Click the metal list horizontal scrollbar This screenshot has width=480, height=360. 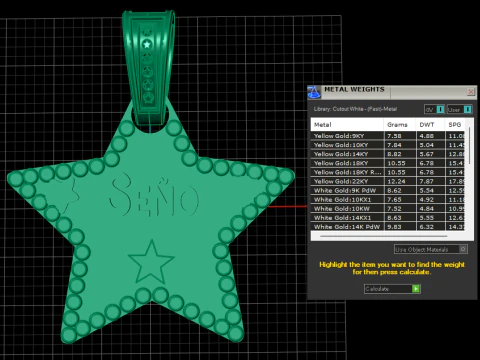383,236
